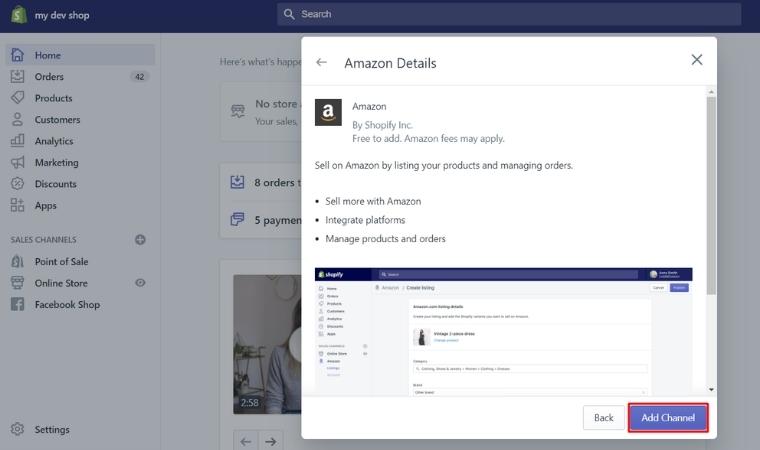Screen dimensions: 760x450
Task: Click the Home house icon
Action: [x=17, y=55]
